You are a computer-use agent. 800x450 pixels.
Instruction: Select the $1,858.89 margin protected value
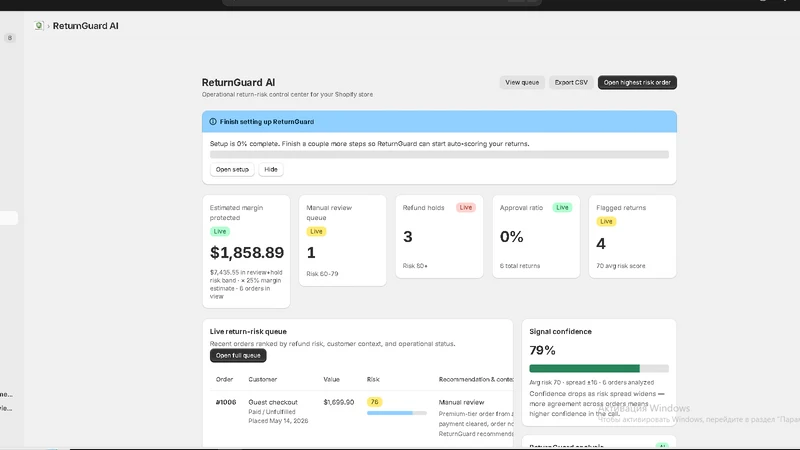pos(247,253)
